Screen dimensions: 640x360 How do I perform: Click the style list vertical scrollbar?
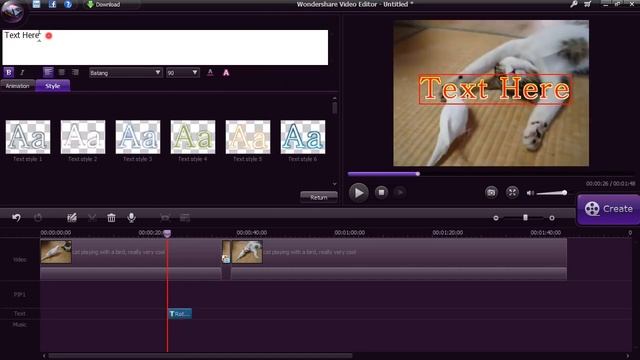coord(335,108)
